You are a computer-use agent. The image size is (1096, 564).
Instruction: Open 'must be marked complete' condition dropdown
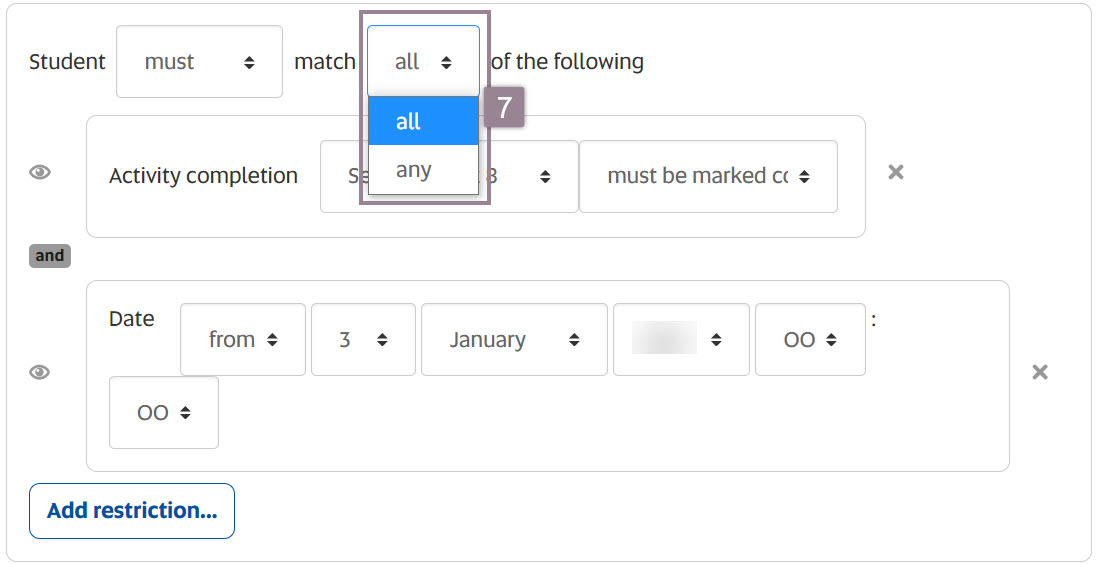pos(708,177)
